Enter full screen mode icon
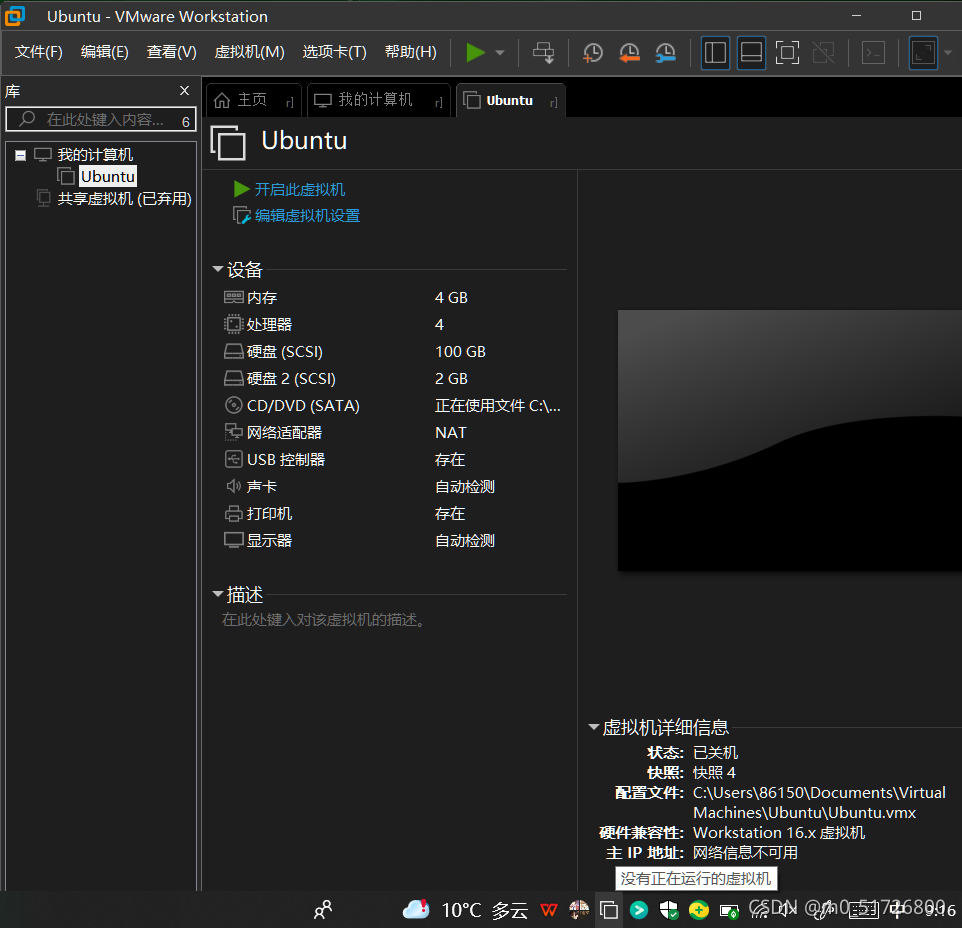 tap(787, 53)
